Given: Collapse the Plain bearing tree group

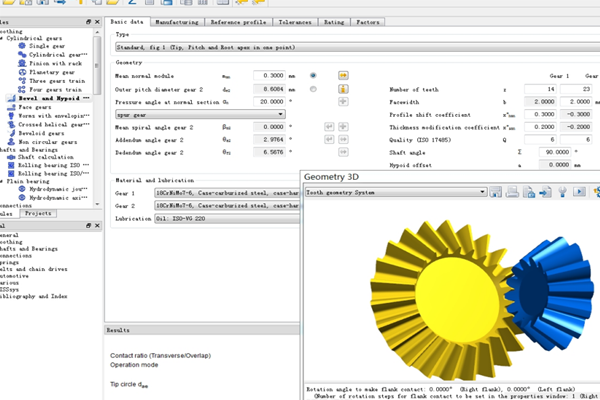Looking at the screenshot, I should pyautogui.click(x=2, y=181).
